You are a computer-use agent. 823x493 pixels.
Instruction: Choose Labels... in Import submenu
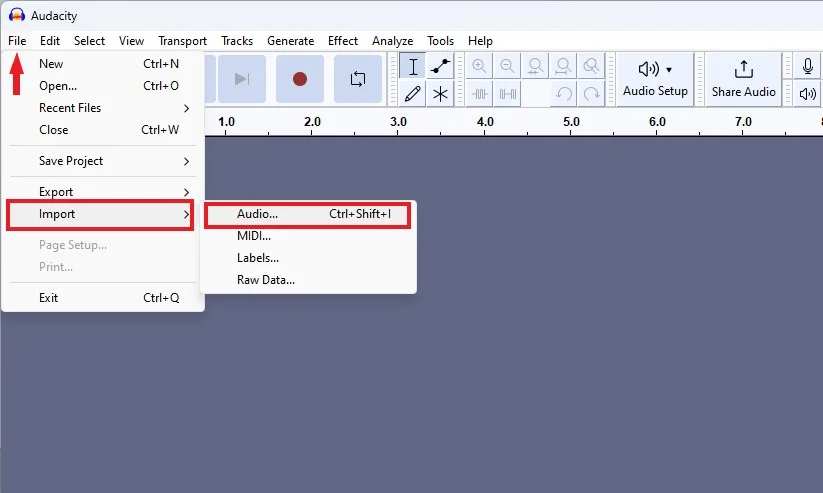tap(308, 258)
